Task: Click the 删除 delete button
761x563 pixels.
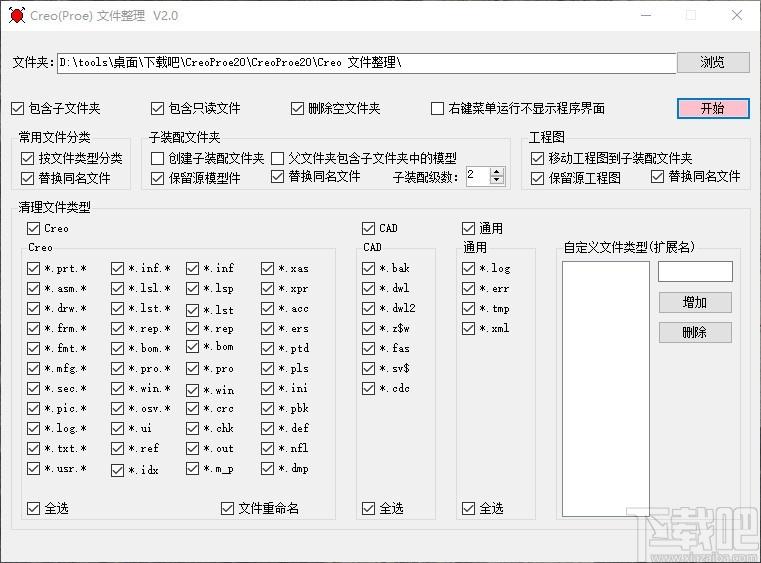Action: [x=695, y=332]
